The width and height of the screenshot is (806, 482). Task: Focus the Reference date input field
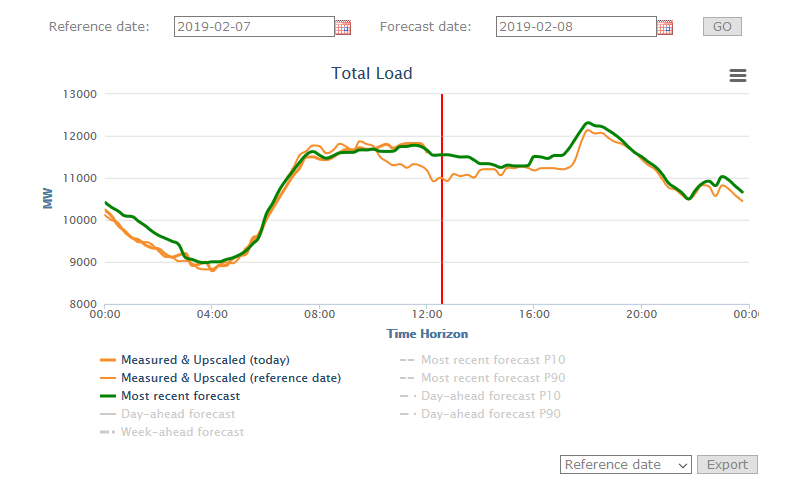(x=254, y=27)
